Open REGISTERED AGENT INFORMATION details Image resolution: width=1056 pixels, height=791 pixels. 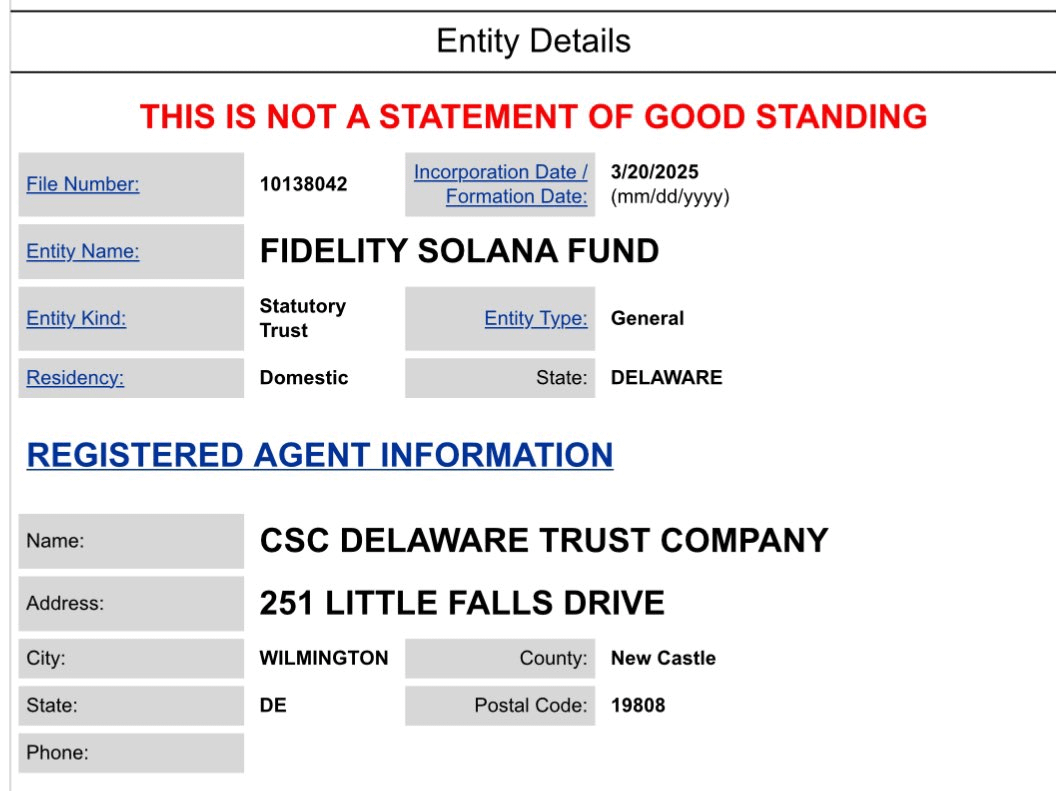320,454
